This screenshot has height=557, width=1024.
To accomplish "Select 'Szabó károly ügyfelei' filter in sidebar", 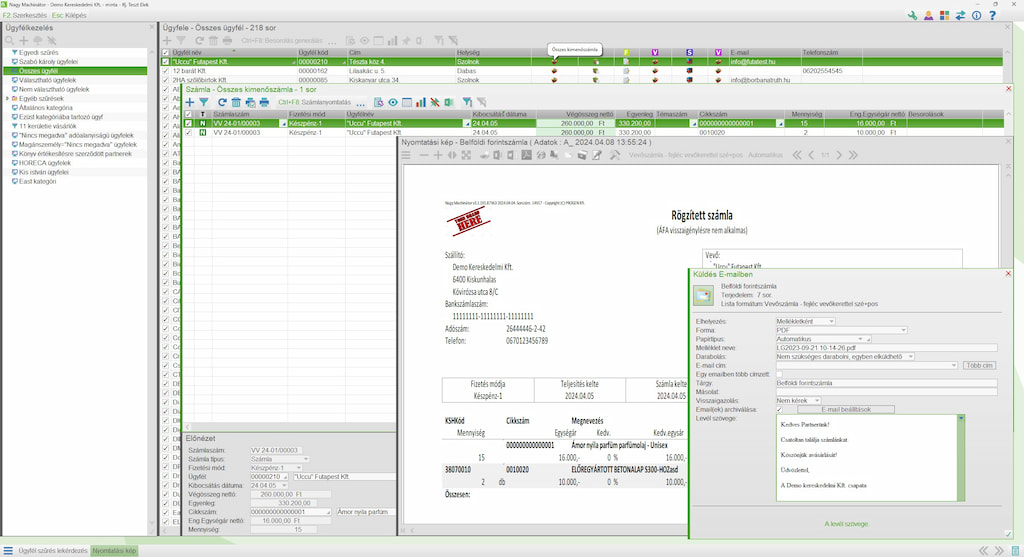I will [49, 62].
